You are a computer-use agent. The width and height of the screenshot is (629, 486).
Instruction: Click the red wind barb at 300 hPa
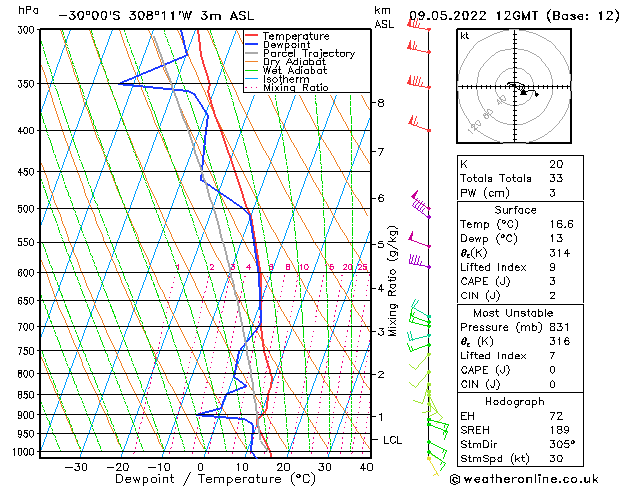pos(418,26)
